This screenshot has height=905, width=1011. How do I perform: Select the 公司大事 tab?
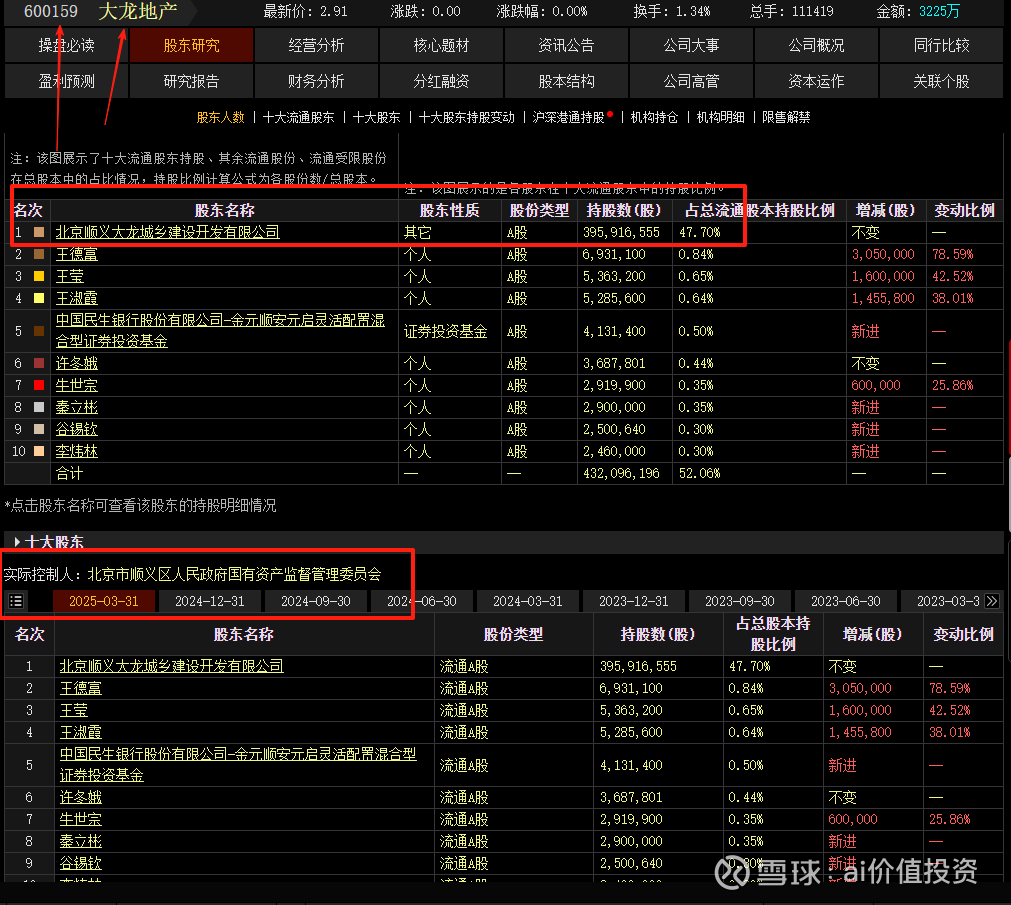pos(691,45)
